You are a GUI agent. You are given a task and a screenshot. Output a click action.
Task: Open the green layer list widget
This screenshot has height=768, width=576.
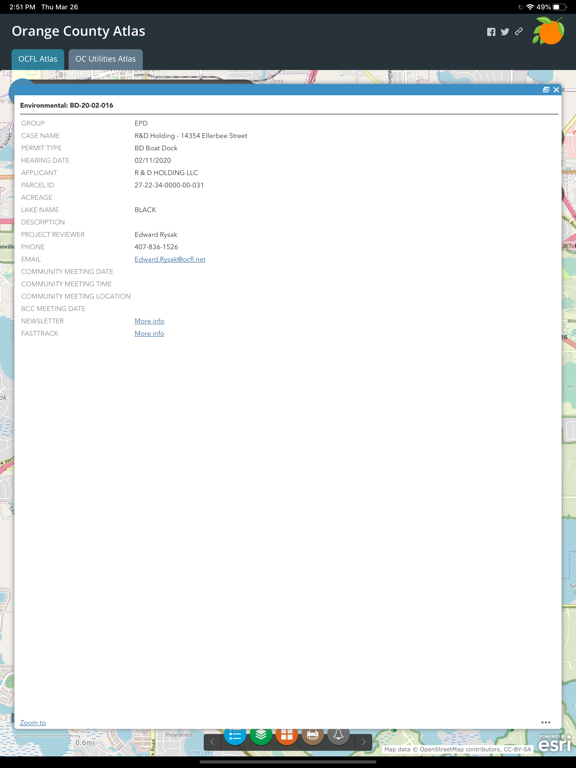[261, 736]
